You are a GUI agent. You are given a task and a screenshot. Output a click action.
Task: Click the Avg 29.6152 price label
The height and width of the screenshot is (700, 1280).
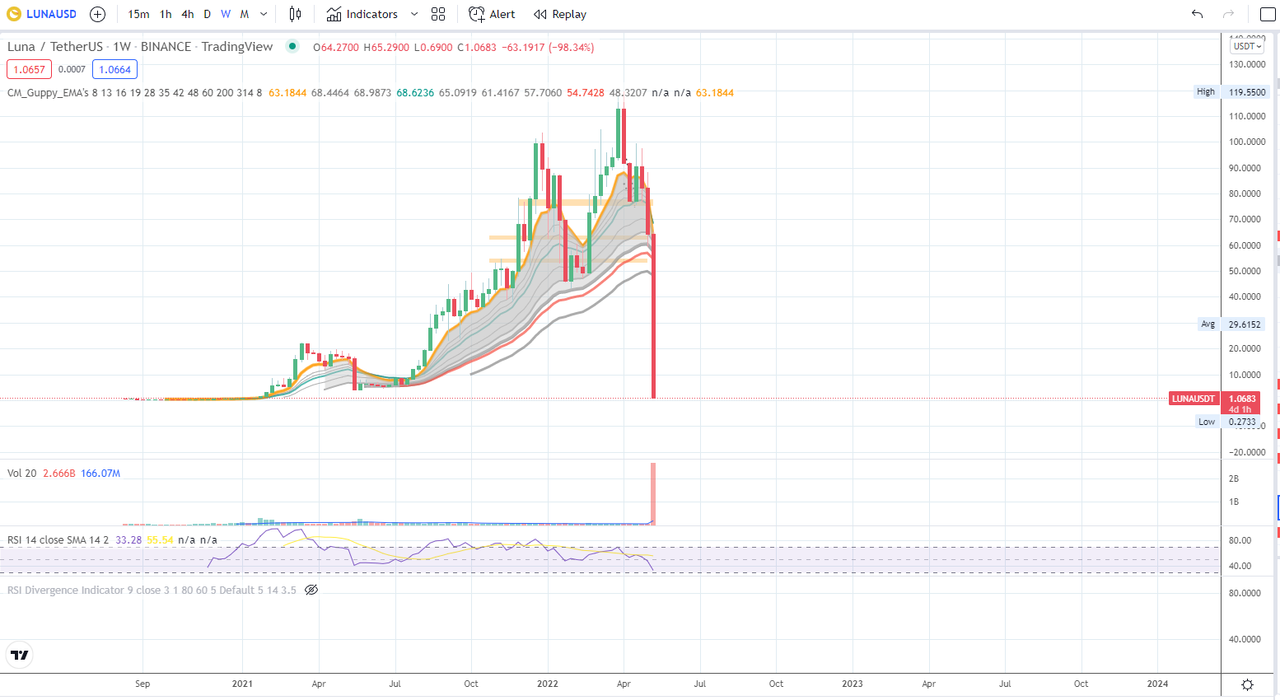tap(1231, 324)
